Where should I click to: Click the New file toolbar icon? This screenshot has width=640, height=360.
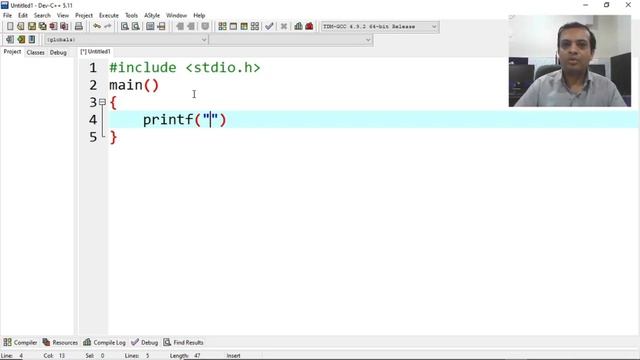(10, 27)
